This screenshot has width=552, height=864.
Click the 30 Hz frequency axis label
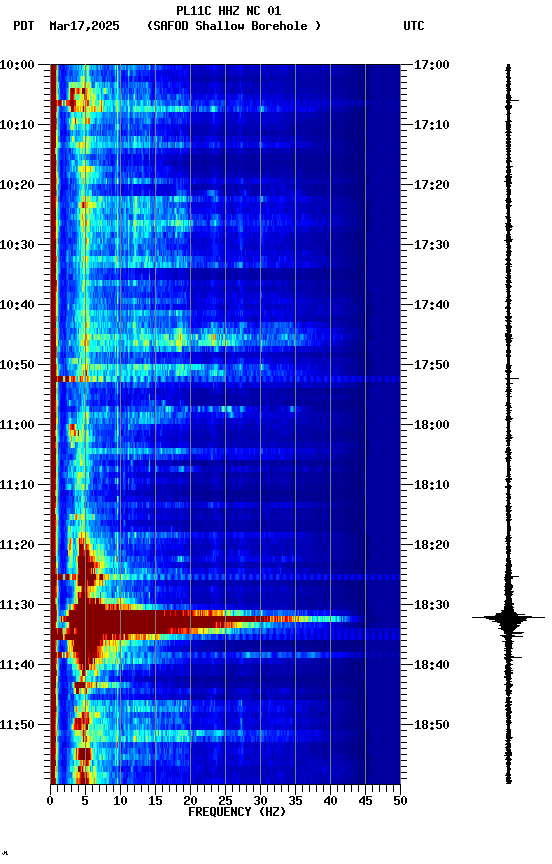point(260,801)
